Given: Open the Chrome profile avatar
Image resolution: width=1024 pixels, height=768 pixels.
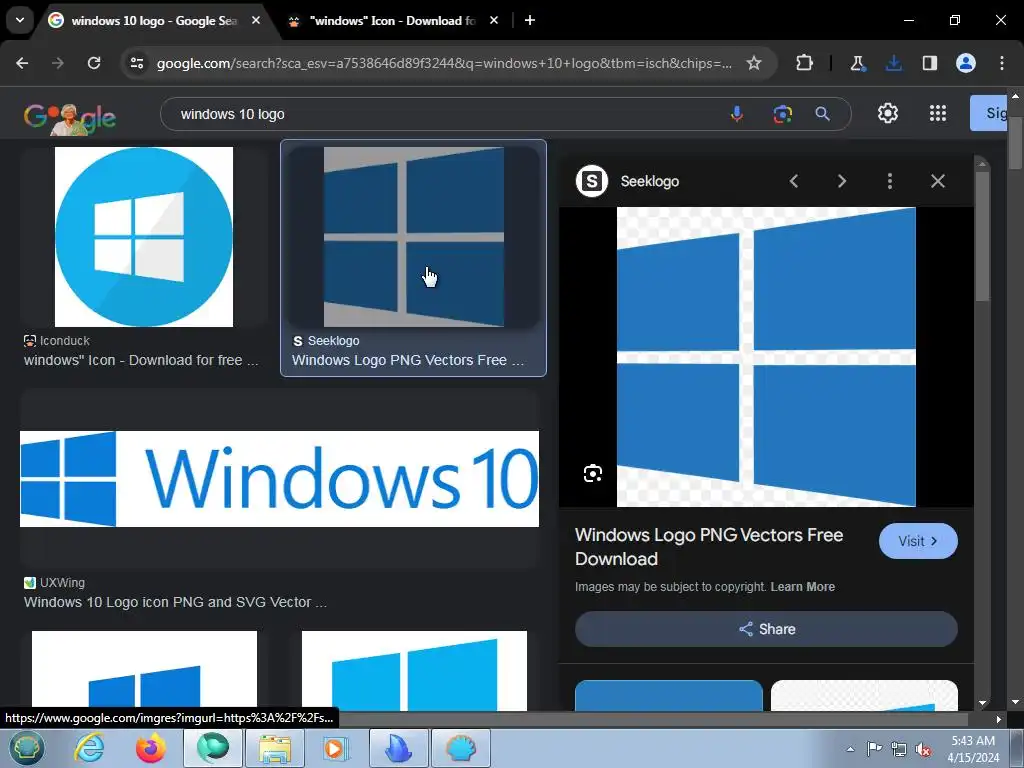Looking at the screenshot, I should [x=966, y=63].
